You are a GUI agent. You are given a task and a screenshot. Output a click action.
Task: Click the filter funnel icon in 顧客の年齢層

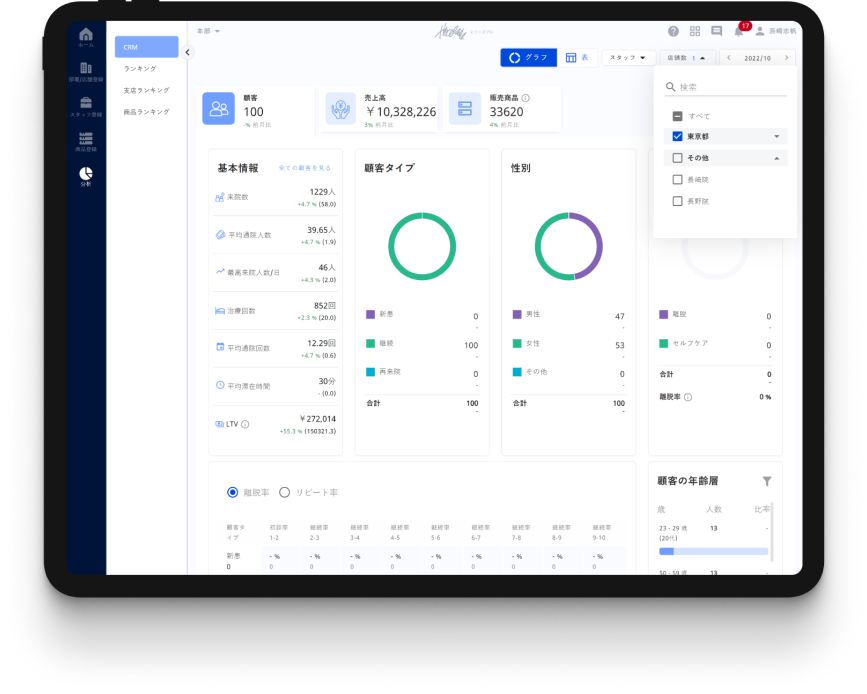tap(767, 481)
